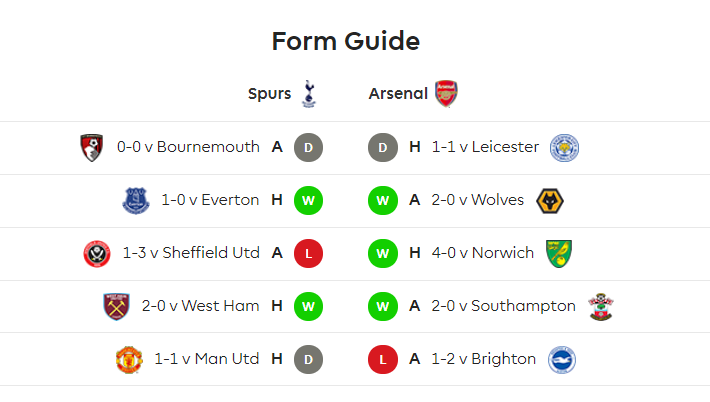
Task: Click the 1-2 v Brighton match link
Action: (484, 359)
